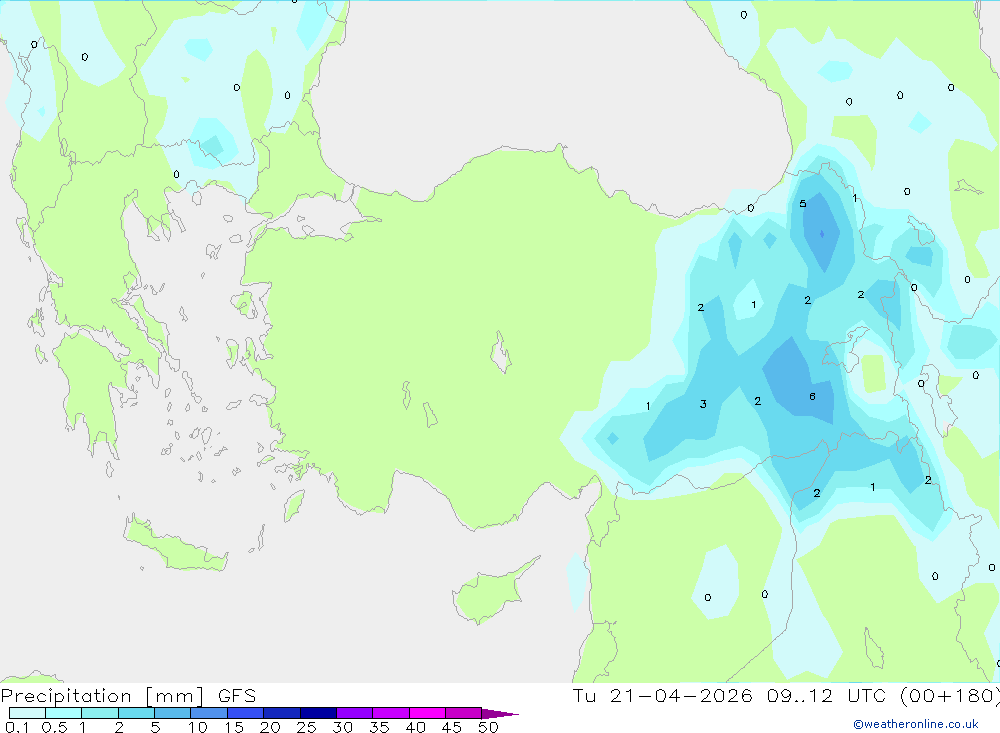The width and height of the screenshot is (1000, 733).
Task: Open the weatheronline.co.uk copyright link
Action: pyautogui.click(x=916, y=724)
